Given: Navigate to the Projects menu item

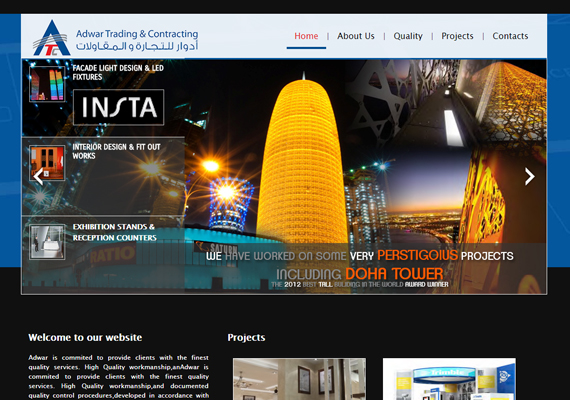Looking at the screenshot, I should point(457,36).
